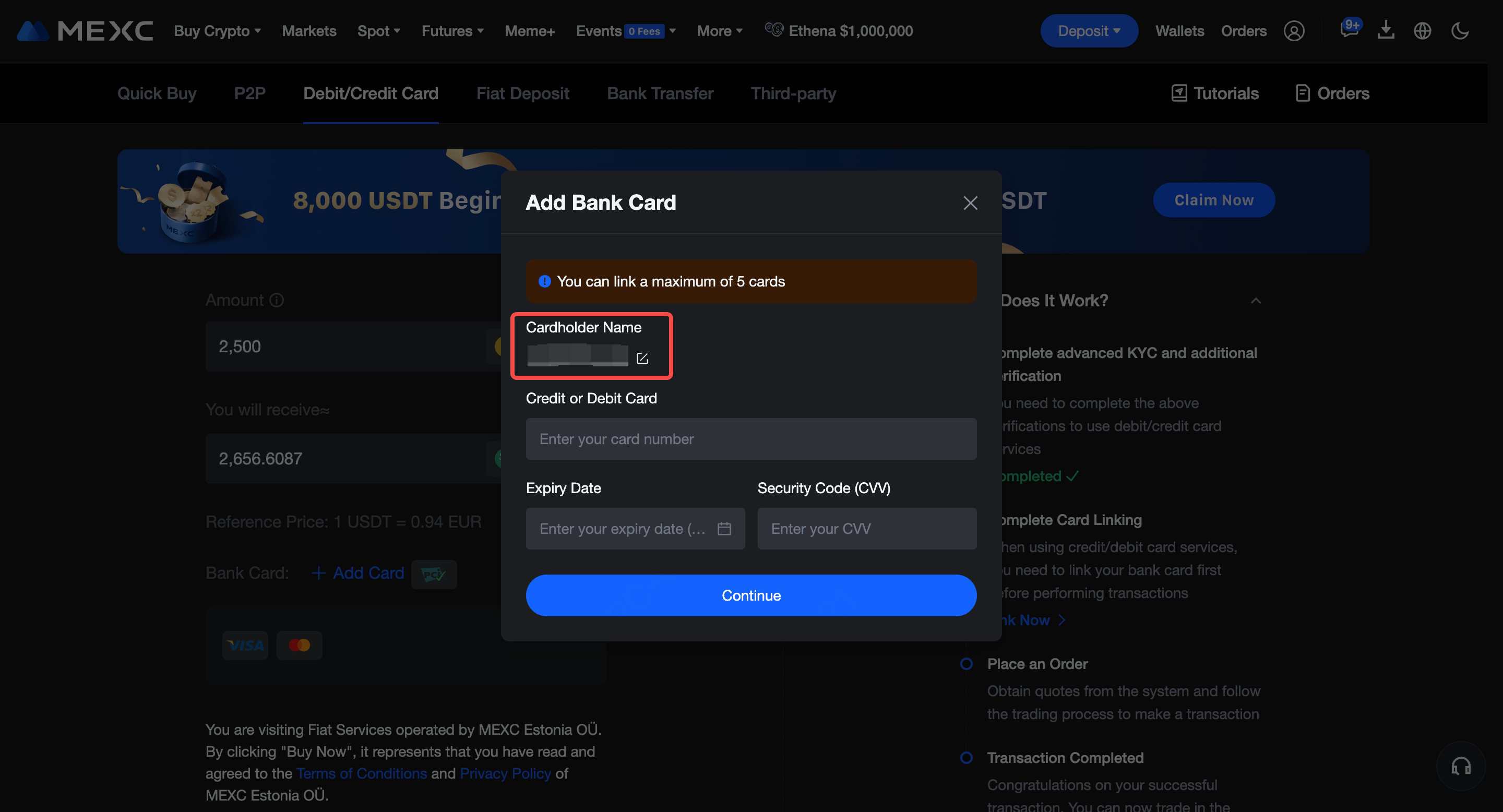This screenshot has height=812, width=1503.
Task: Open More dropdown menu
Action: [x=720, y=31]
